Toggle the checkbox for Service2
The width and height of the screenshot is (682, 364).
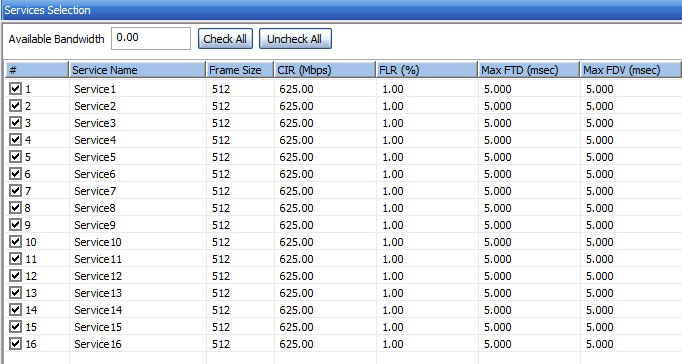pos(15,106)
